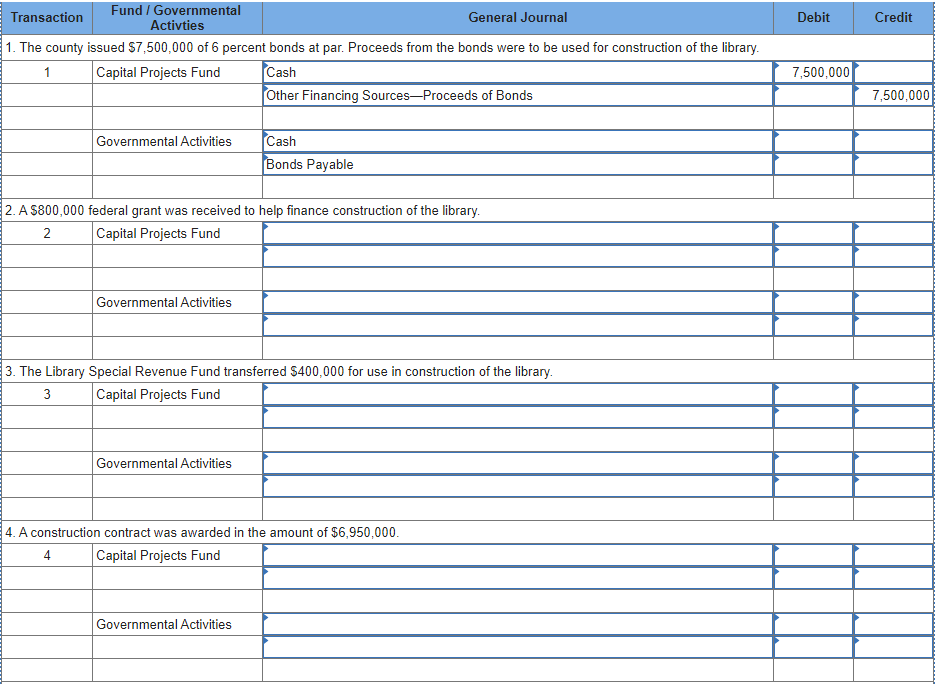Select the debit cell showing 7,500,000
The width and height of the screenshot is (935, 684).
[x=813, y=72]
